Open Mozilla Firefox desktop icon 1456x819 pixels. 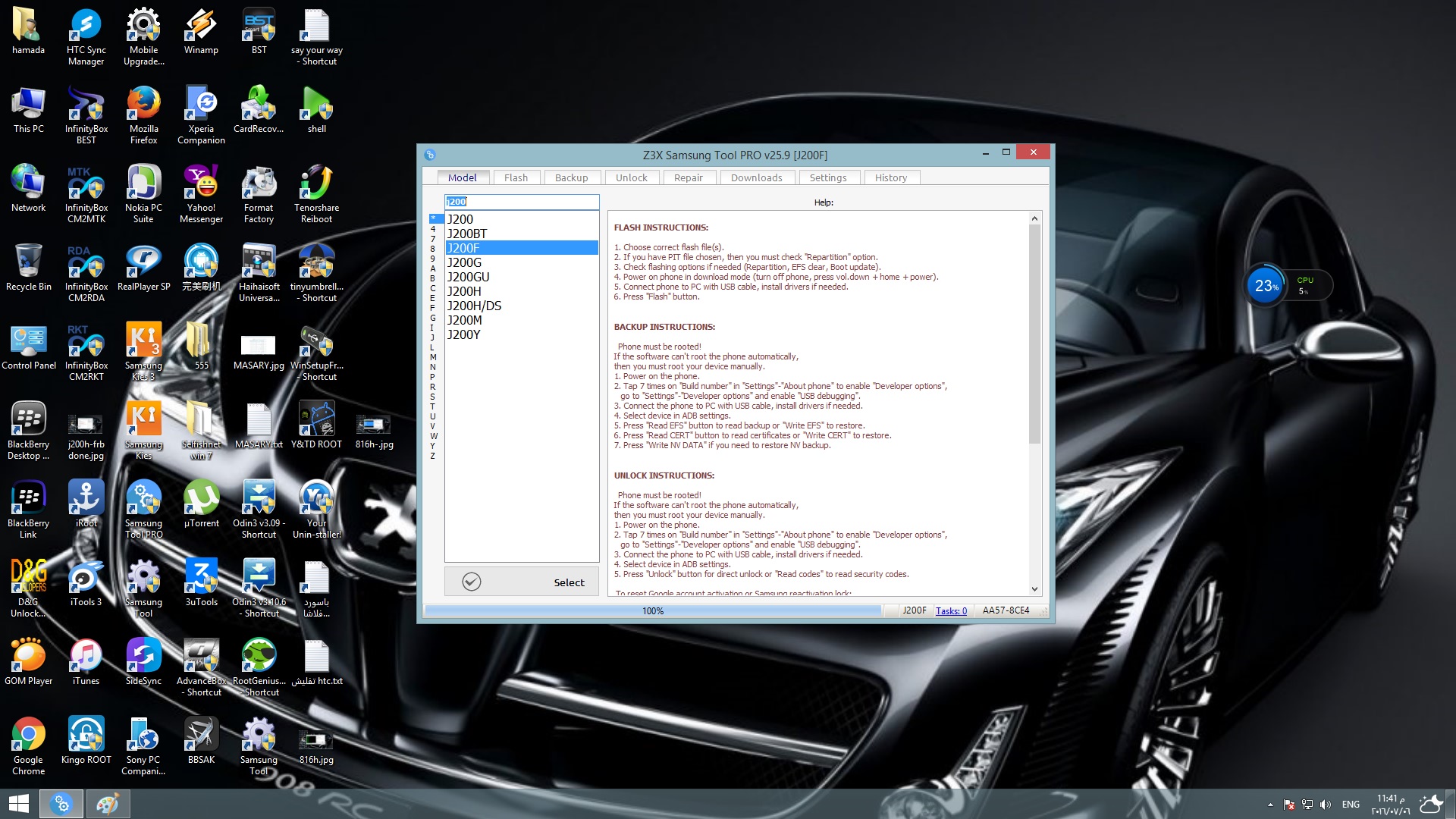click(143, 116)
